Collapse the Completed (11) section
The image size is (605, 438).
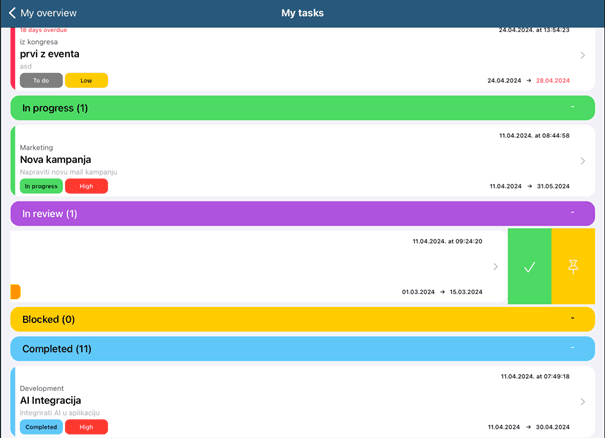coord(572,349)
